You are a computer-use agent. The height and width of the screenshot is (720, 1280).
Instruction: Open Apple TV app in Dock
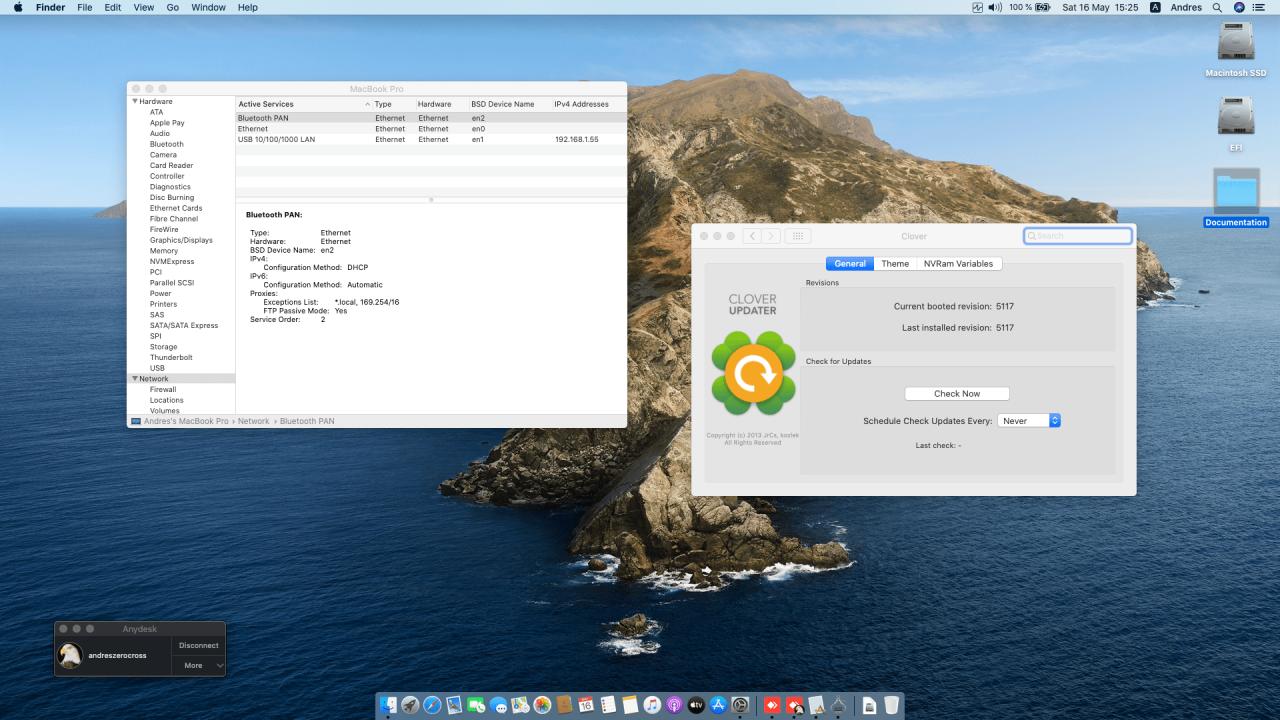[x=696, y=705]
